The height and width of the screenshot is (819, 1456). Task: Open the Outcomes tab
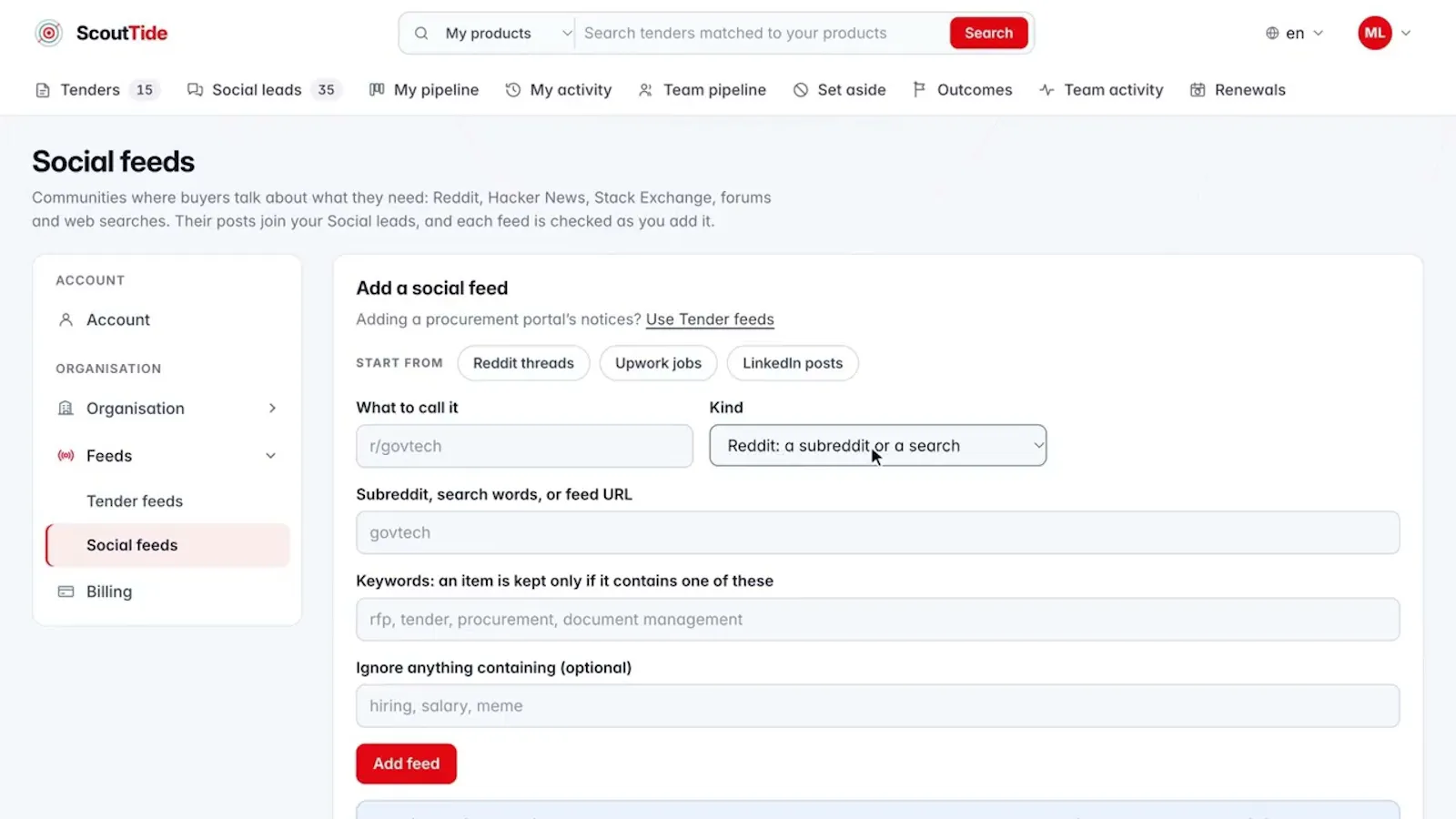(963, 90)
